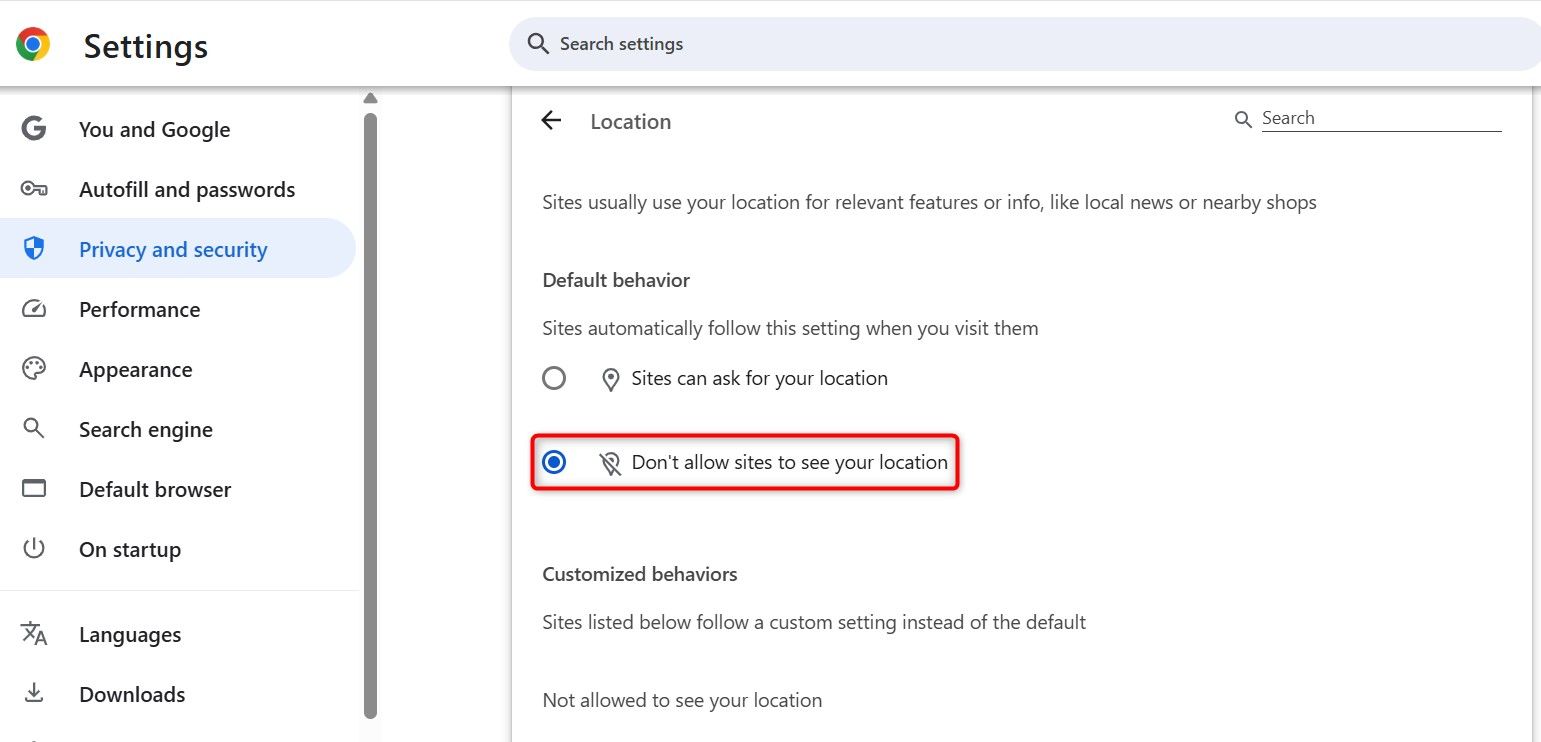Click the Chrome logo icon
Screen dimensions: 1541x742
click(x=33, y=45)
